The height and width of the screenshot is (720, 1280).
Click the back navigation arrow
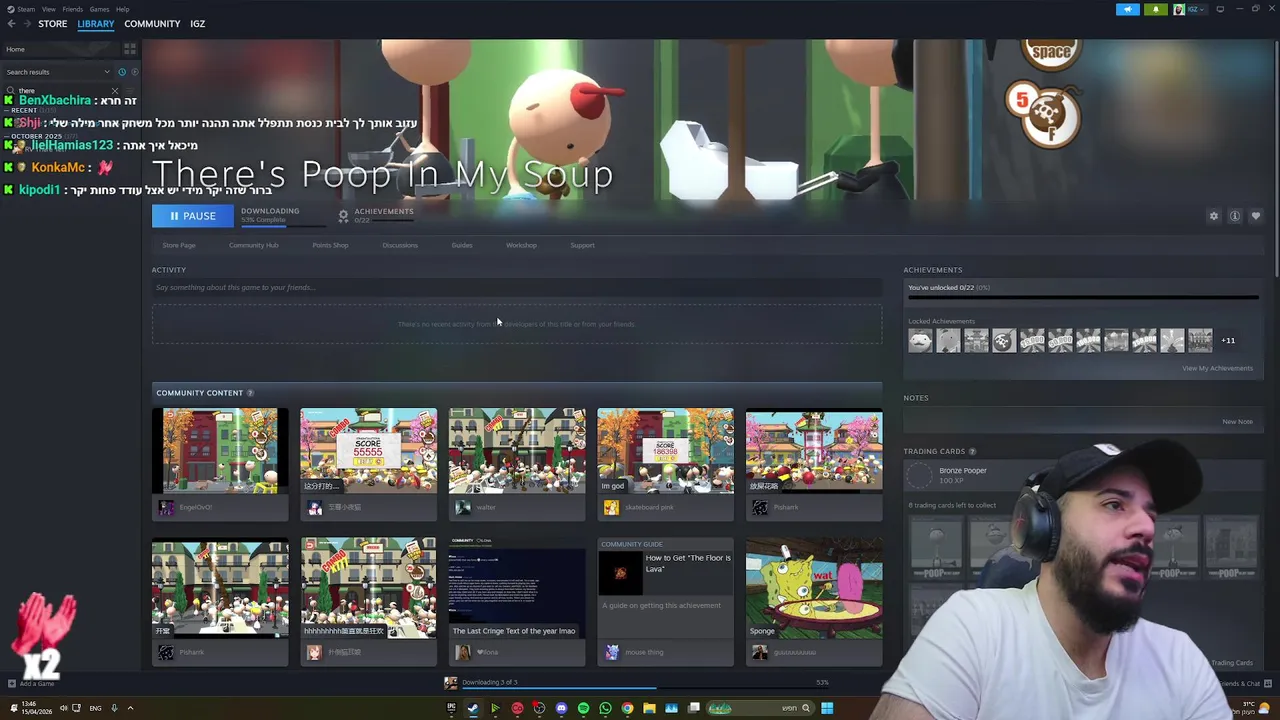tap(11, 24)
